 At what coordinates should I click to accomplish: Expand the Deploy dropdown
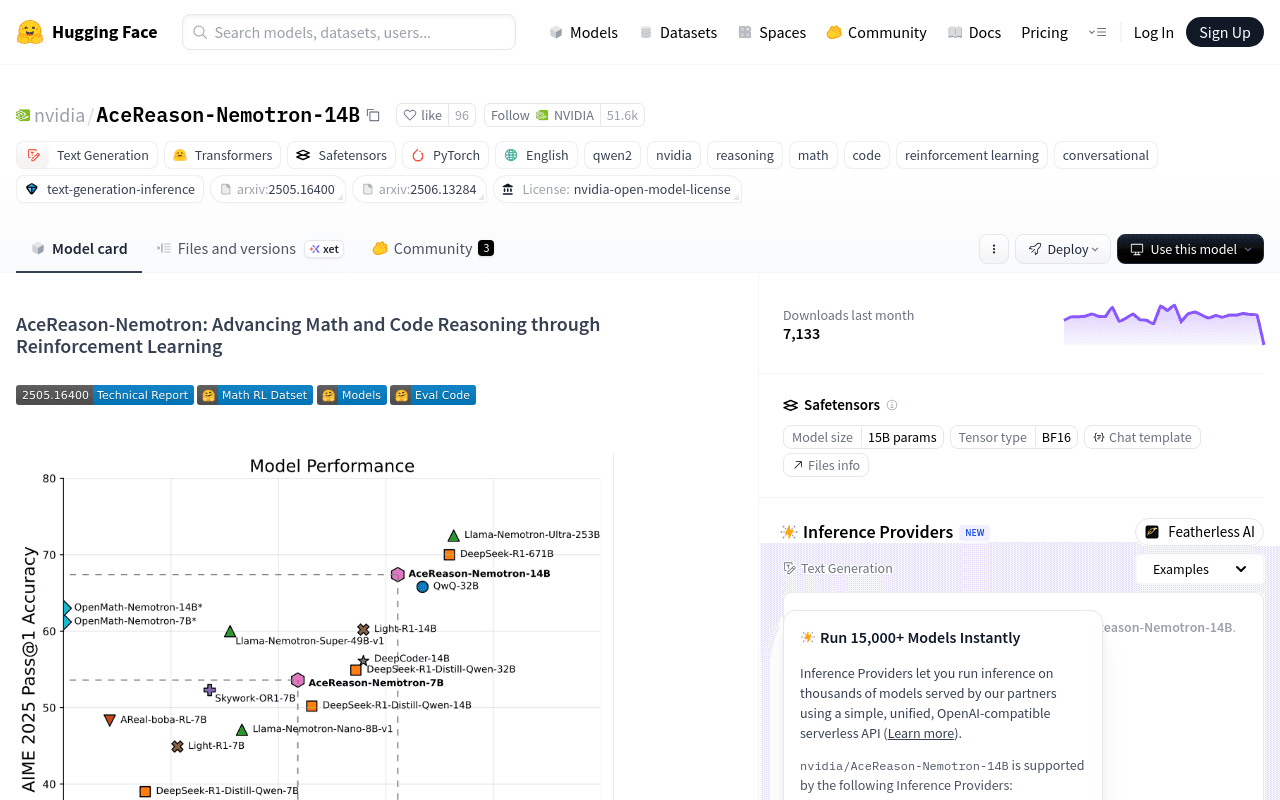point(1063,249)
